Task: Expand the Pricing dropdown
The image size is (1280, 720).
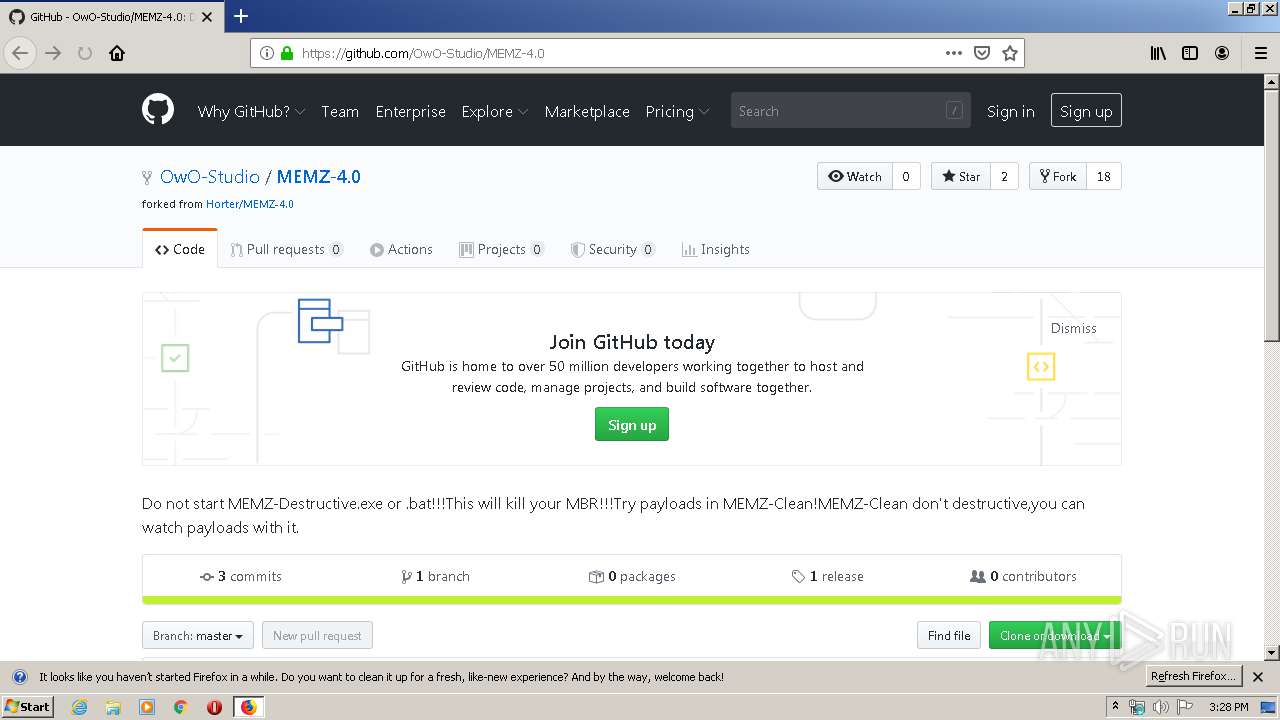Action: (x=677, y=111)
